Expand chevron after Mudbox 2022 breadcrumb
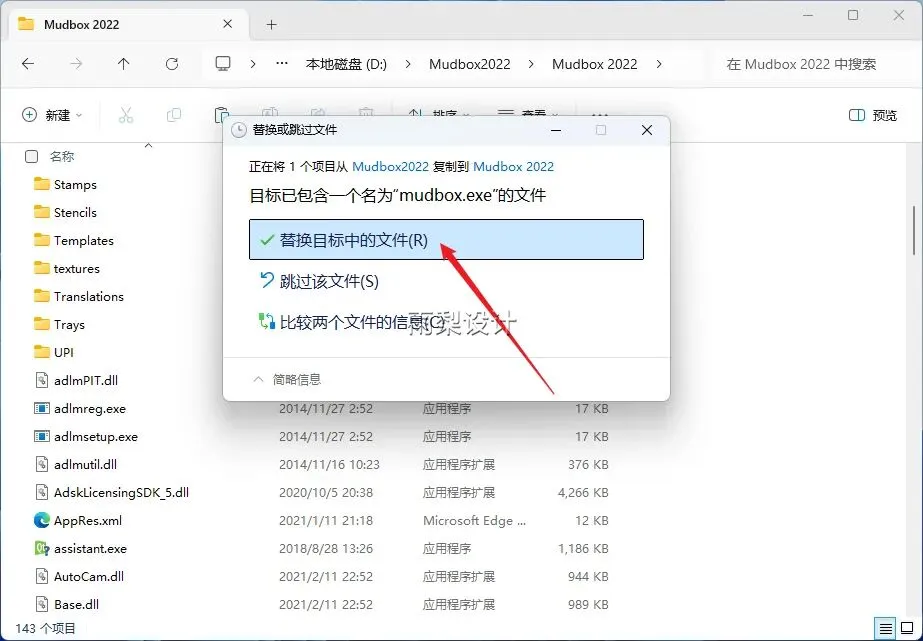923x641 pixels. click(x=659, y=64)
